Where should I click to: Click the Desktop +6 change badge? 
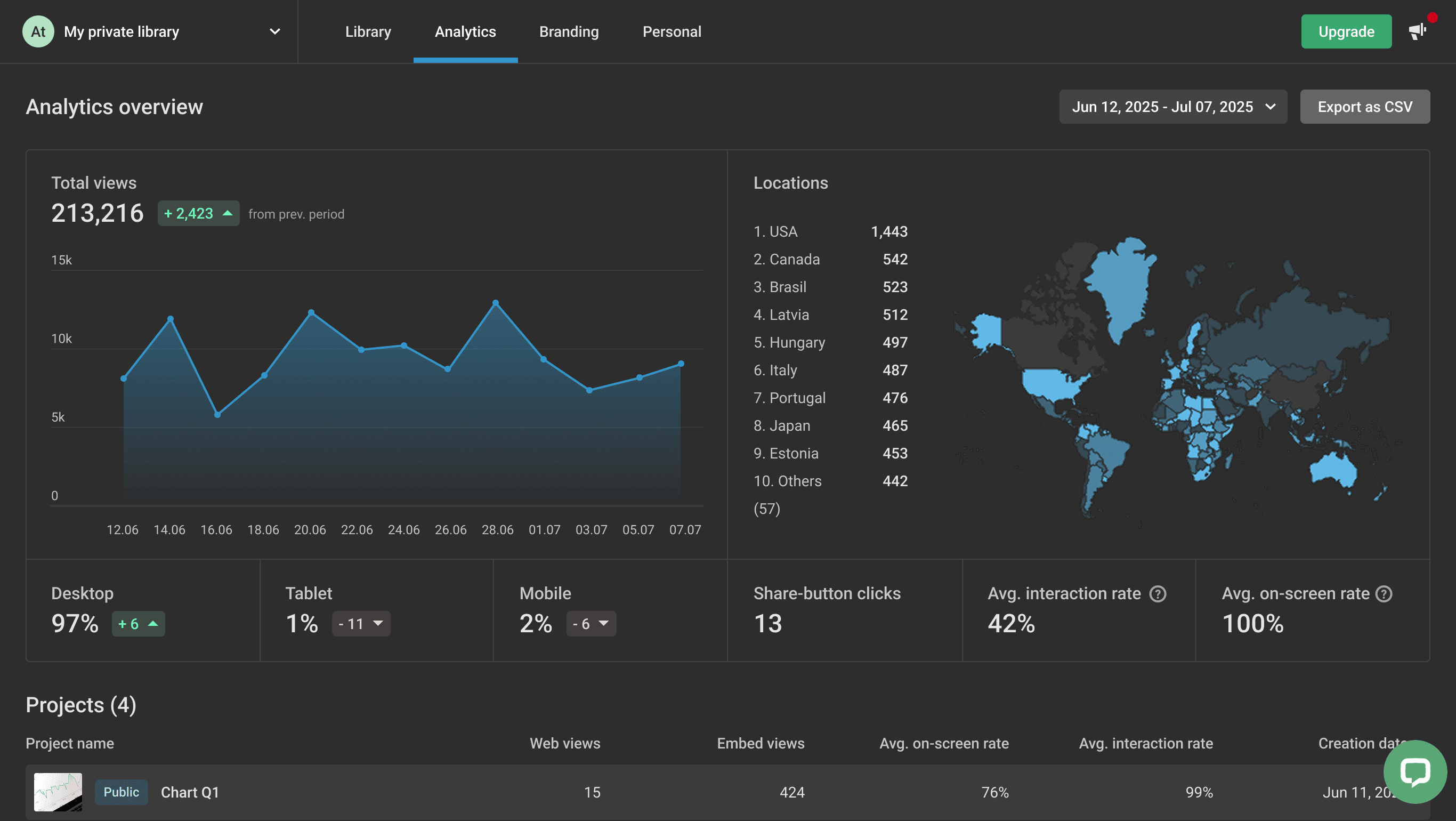[138, 624]
